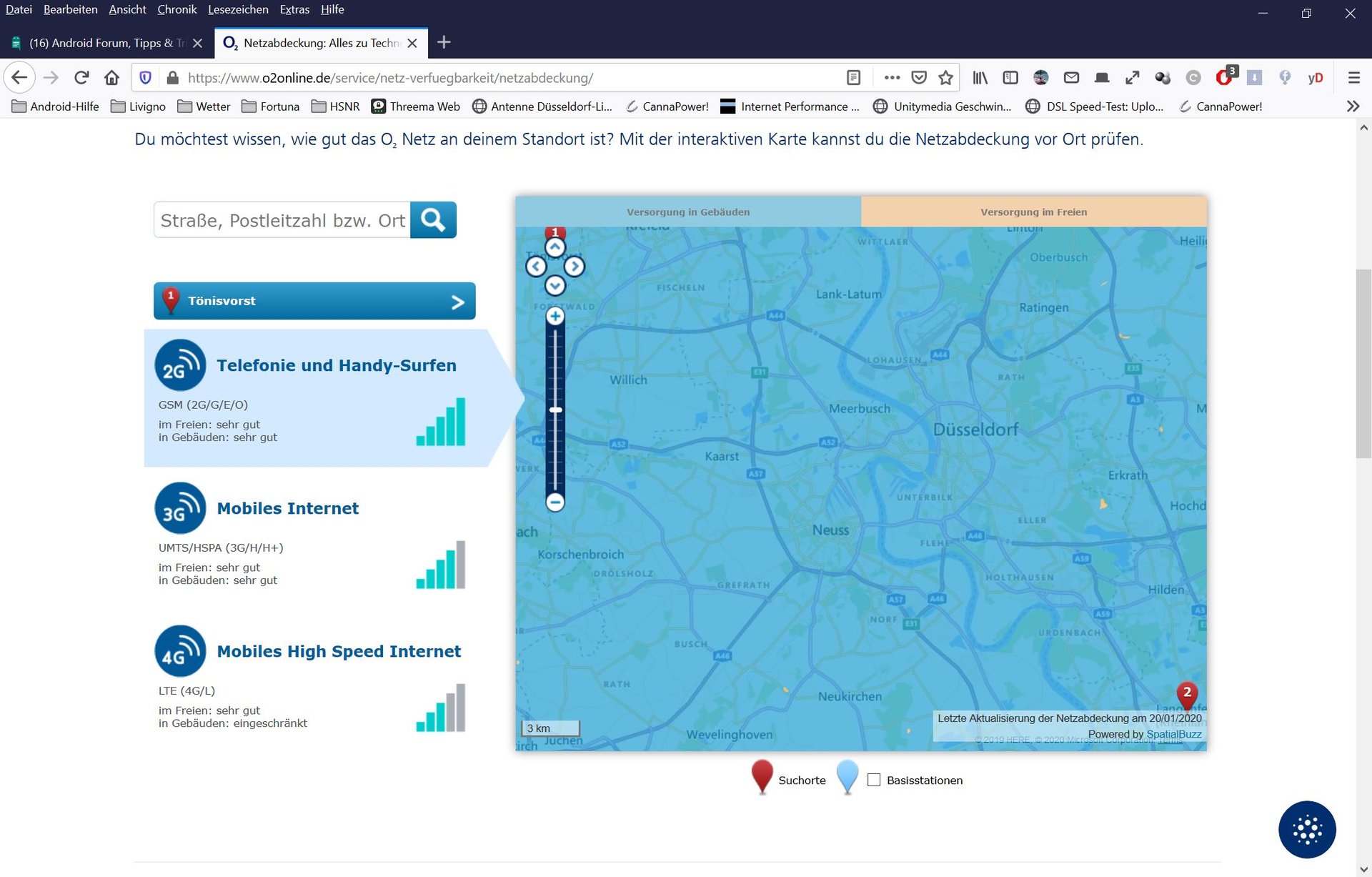Image resolution: width=1372 pixels, height=877 pixels.
Task: Expand the Tönisvorst location entry
Action: pos(314,301)
